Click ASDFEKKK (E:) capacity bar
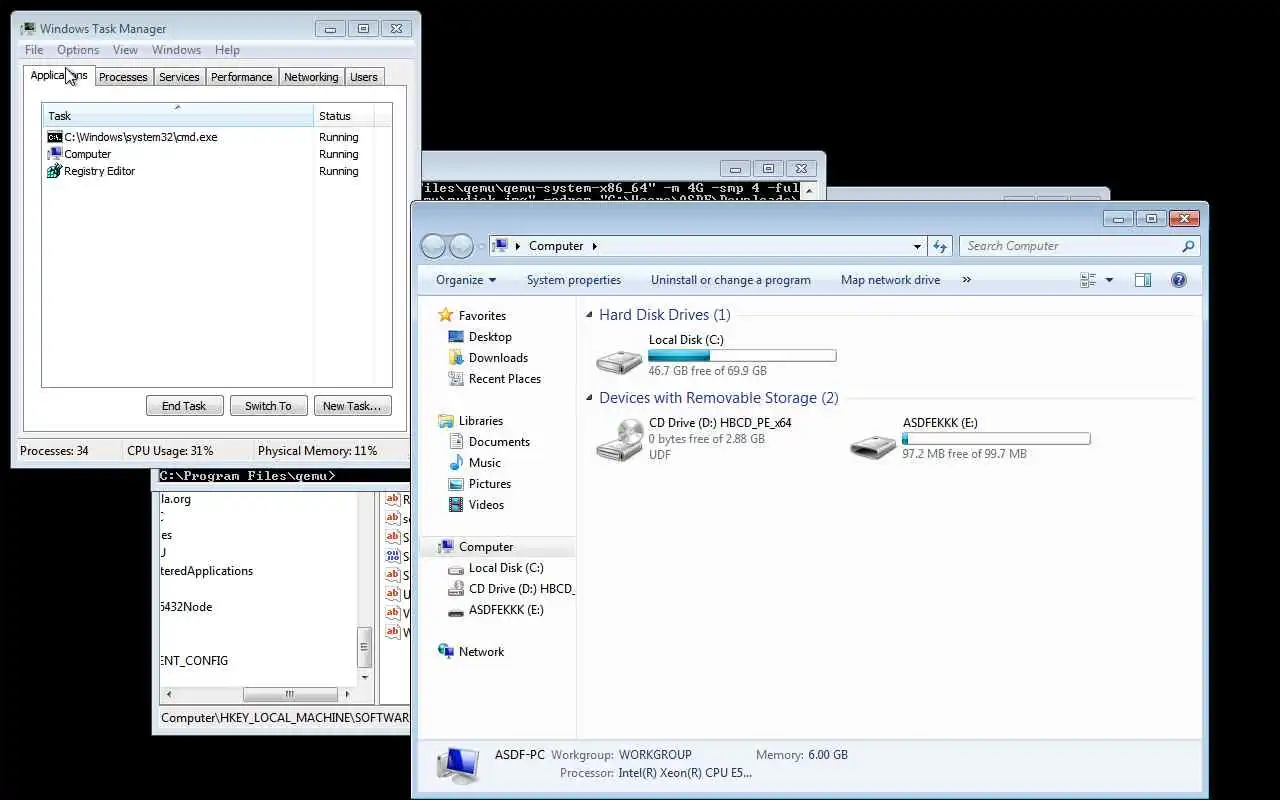This screenshot has height=800, width=1280. pos(996,438)
